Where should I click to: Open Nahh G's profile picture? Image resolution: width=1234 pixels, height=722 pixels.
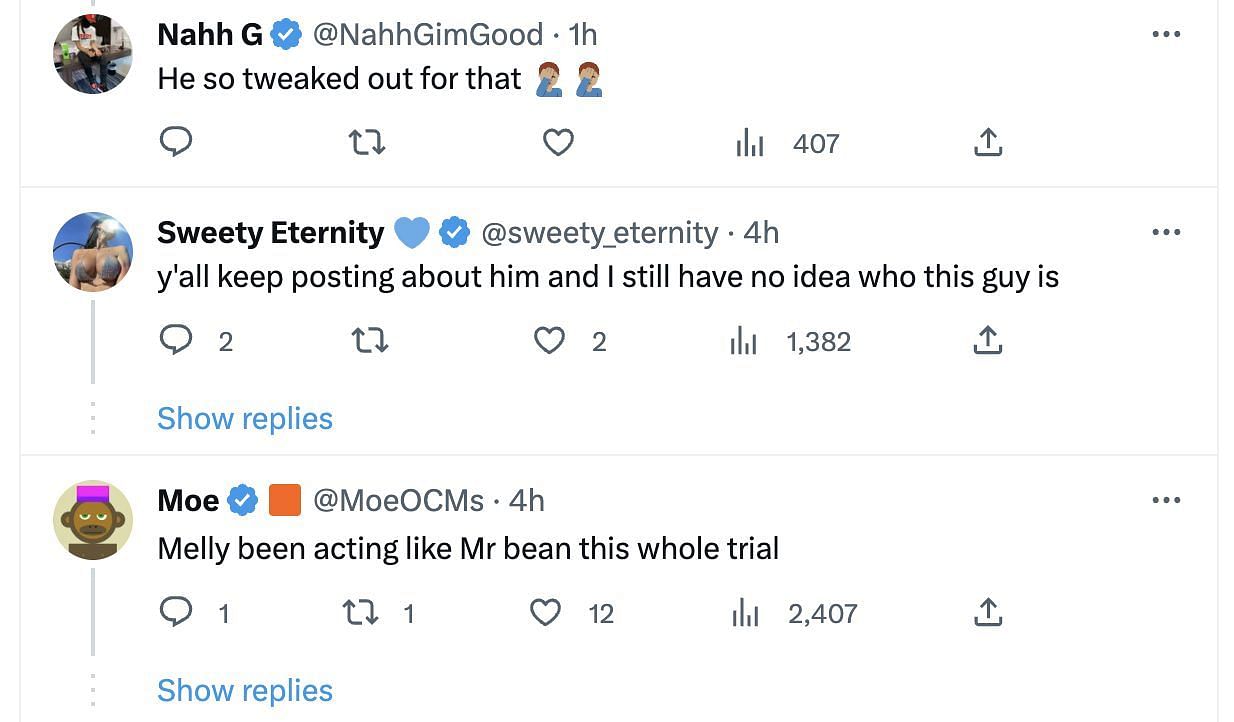click(x=93, y=53)
